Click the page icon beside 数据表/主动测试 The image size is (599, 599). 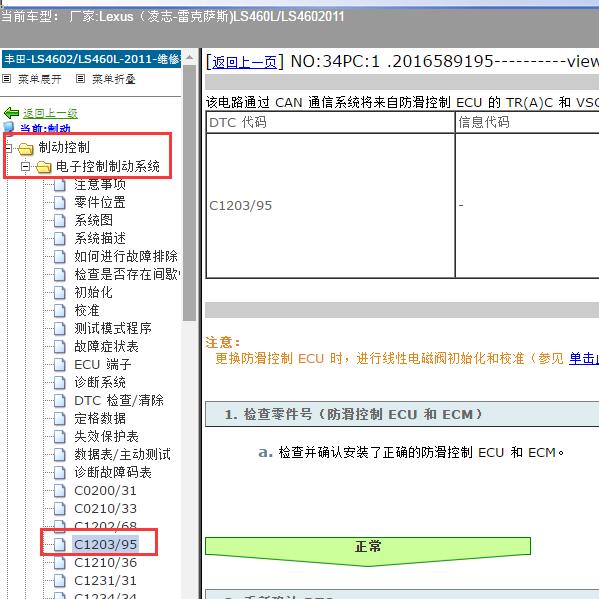[60, 454]
